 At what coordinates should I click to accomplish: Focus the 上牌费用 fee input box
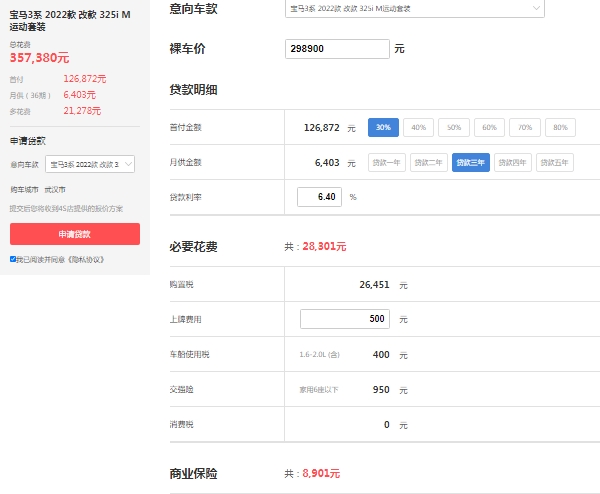click(x=344, y=319)
